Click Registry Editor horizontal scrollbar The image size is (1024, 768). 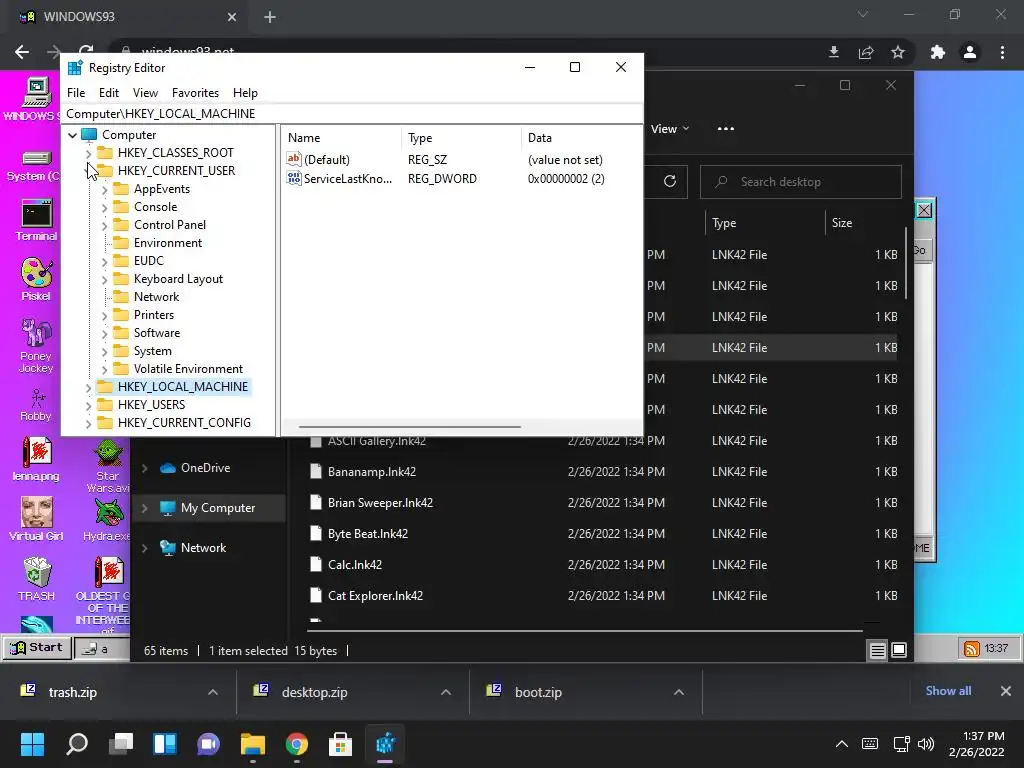point(409,426)
